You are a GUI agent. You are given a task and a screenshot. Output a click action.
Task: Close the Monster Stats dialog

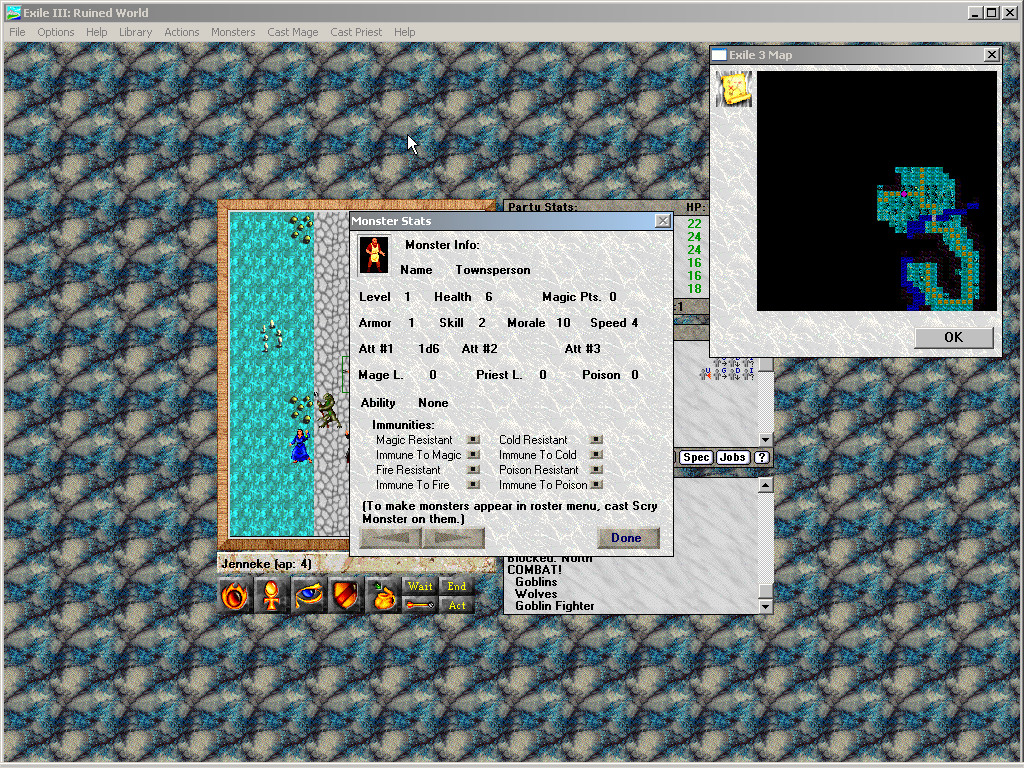point(663,221)
